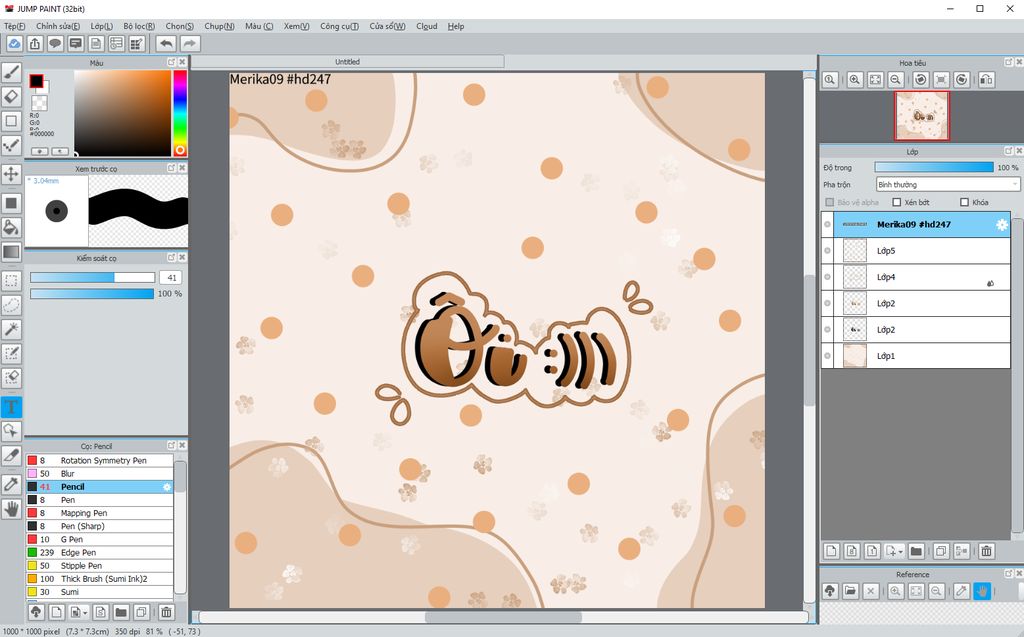1024x637 pixels.
Task: Toggle the Bảo vệ alpha checkbox
Action: pos(829,203)
